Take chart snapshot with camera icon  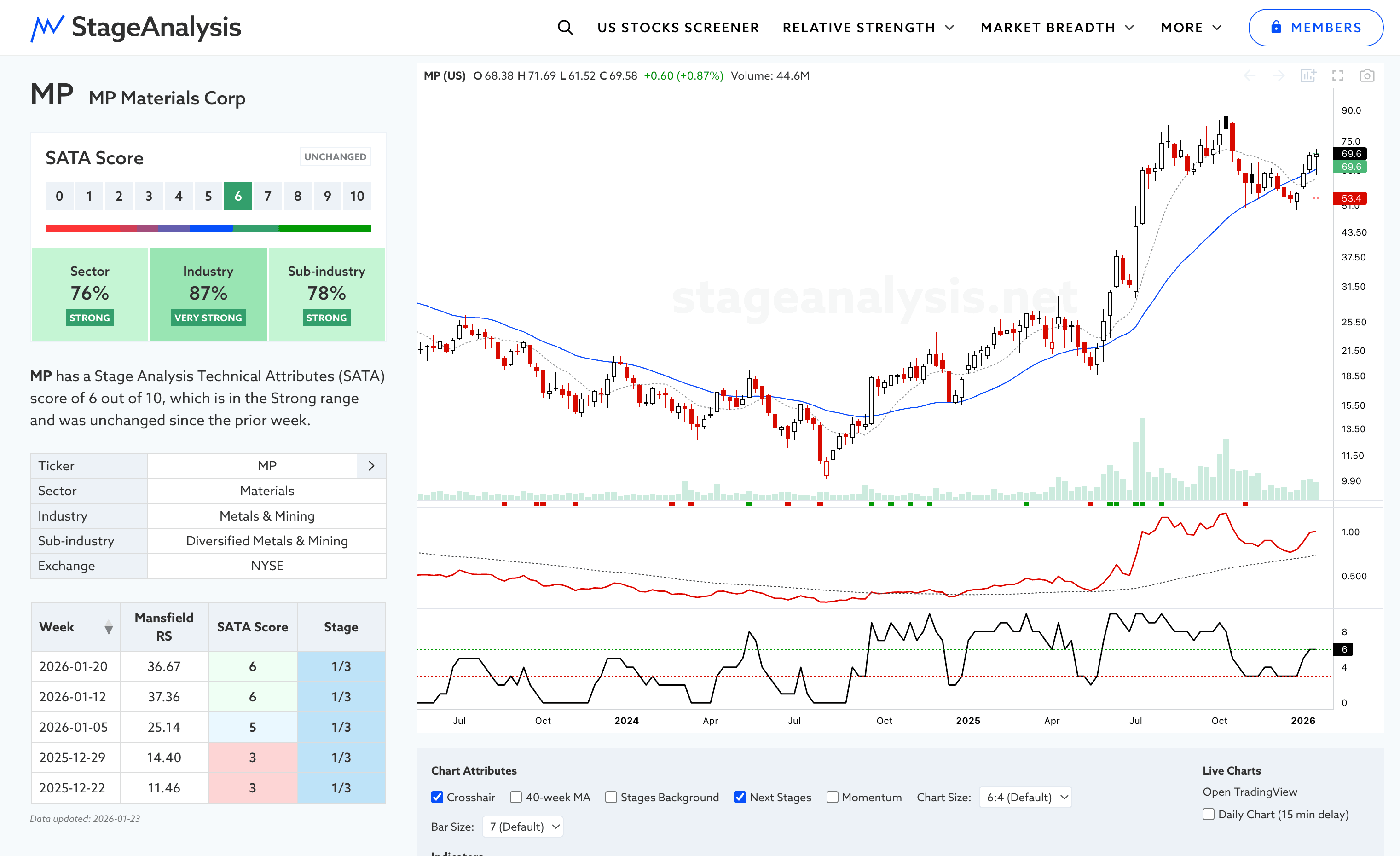[1367, 75]
